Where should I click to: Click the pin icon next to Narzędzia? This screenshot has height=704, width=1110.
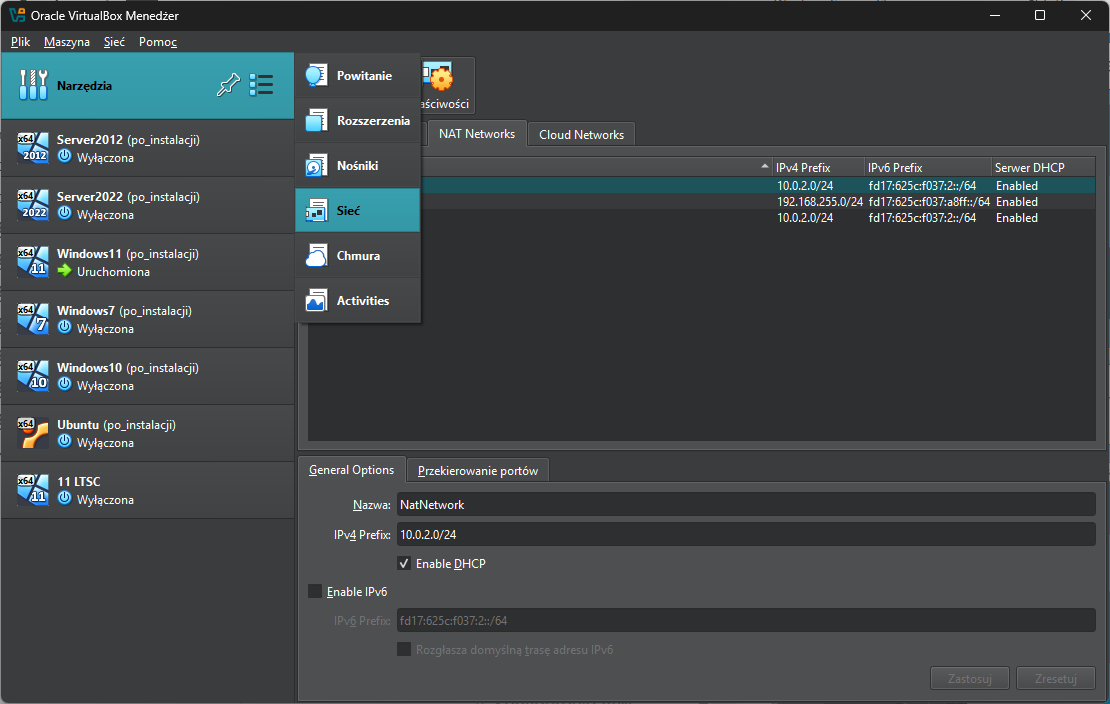228,85
